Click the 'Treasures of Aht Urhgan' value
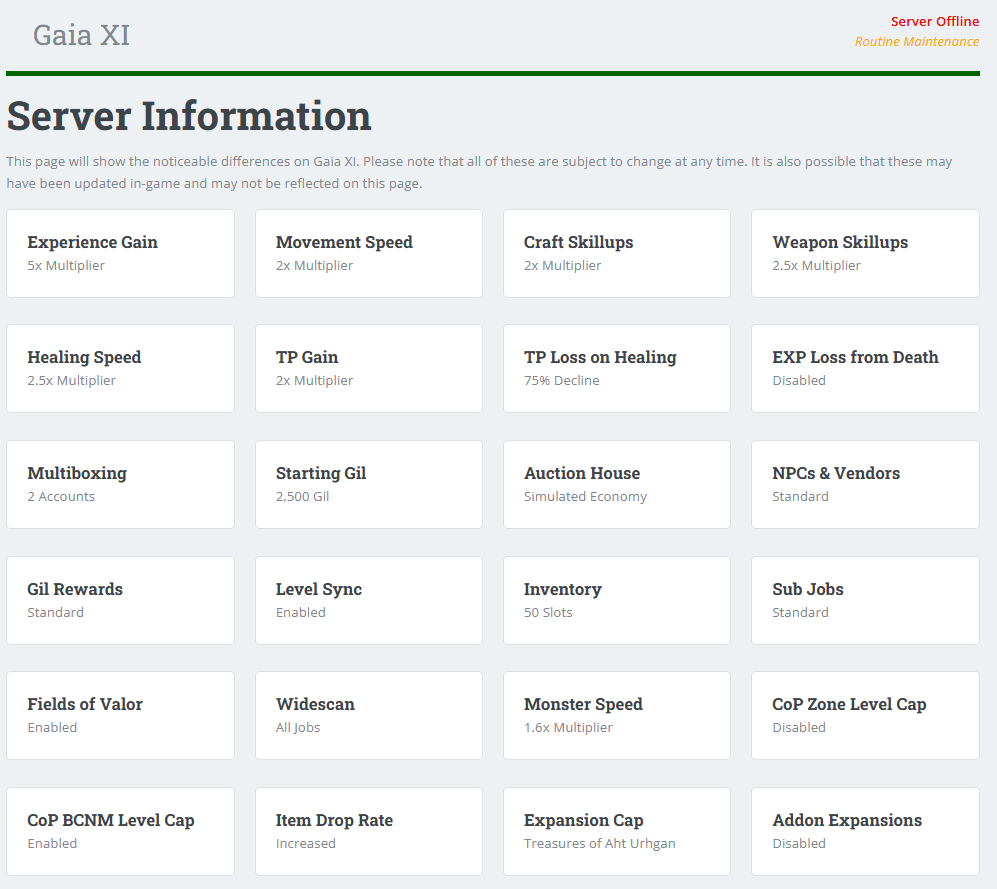997x889 pixels. pyautogui.click(x=600, y=843)
